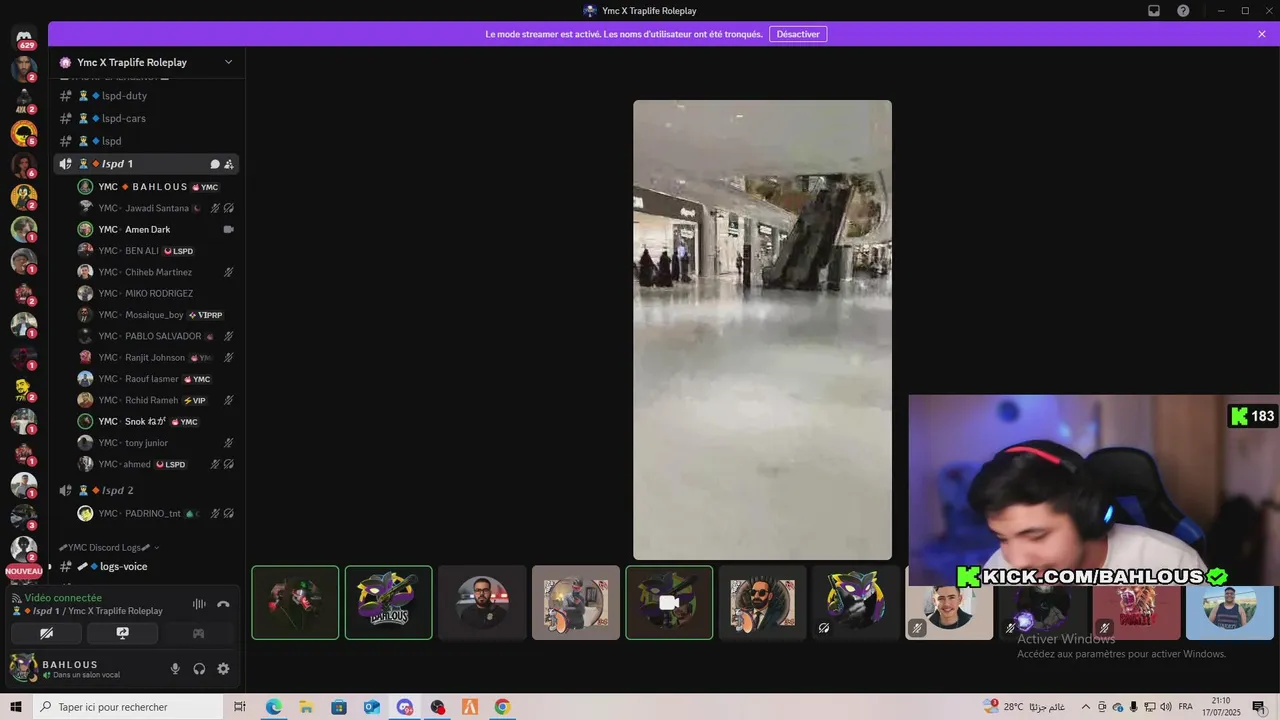The image size is (1280, 720).
Task: Open the help icon in title bar
Action: point(1183,11)
